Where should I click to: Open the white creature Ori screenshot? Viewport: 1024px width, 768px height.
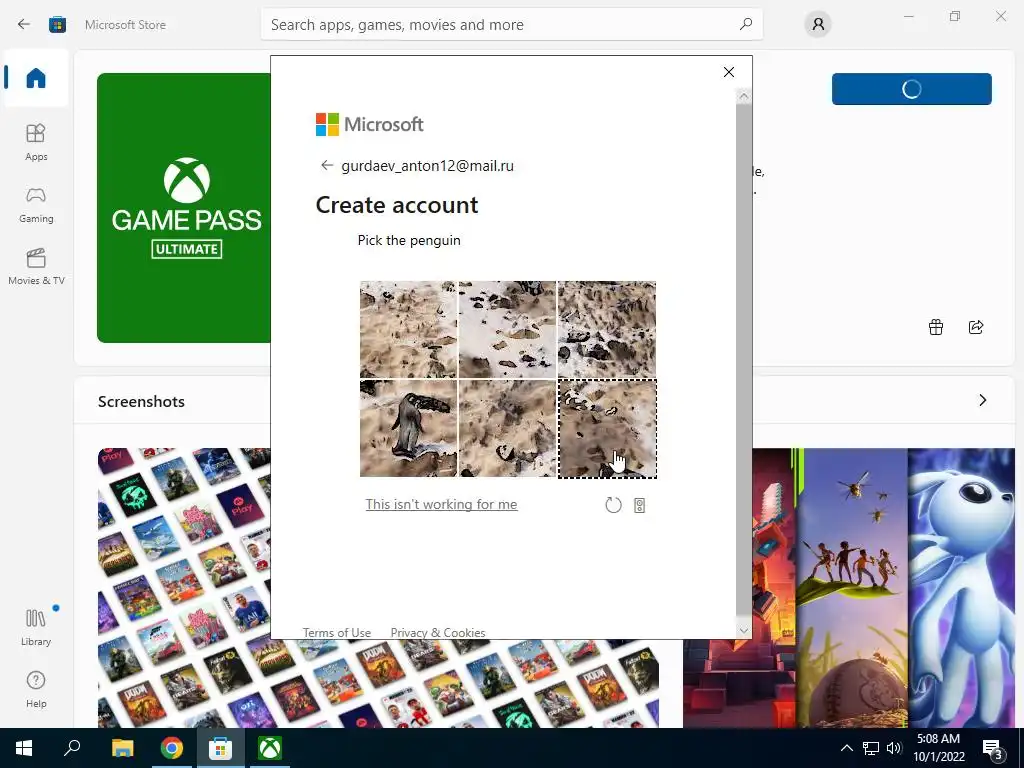point(961,588)
